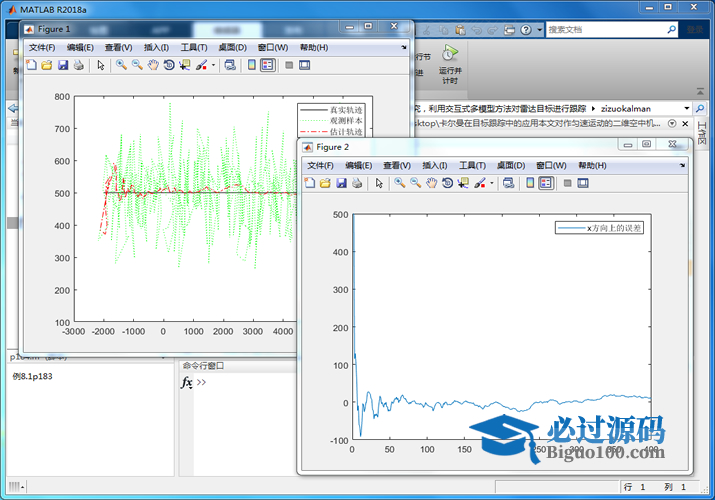
Task: Click the search magnifier in documentation box
Action: click(671, 30)
